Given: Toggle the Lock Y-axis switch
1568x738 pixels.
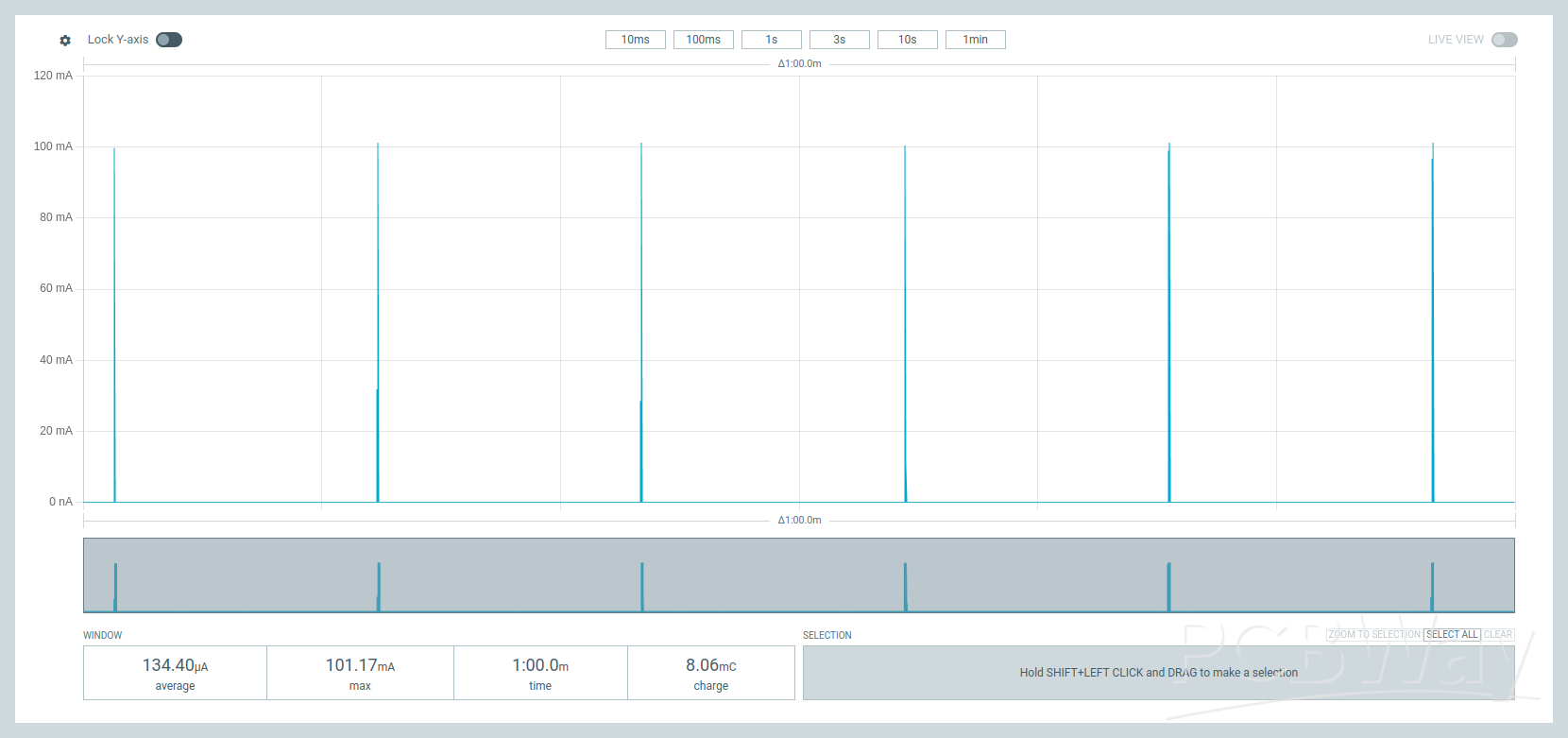Looking at the screenshot, I should tap(169, 40).
